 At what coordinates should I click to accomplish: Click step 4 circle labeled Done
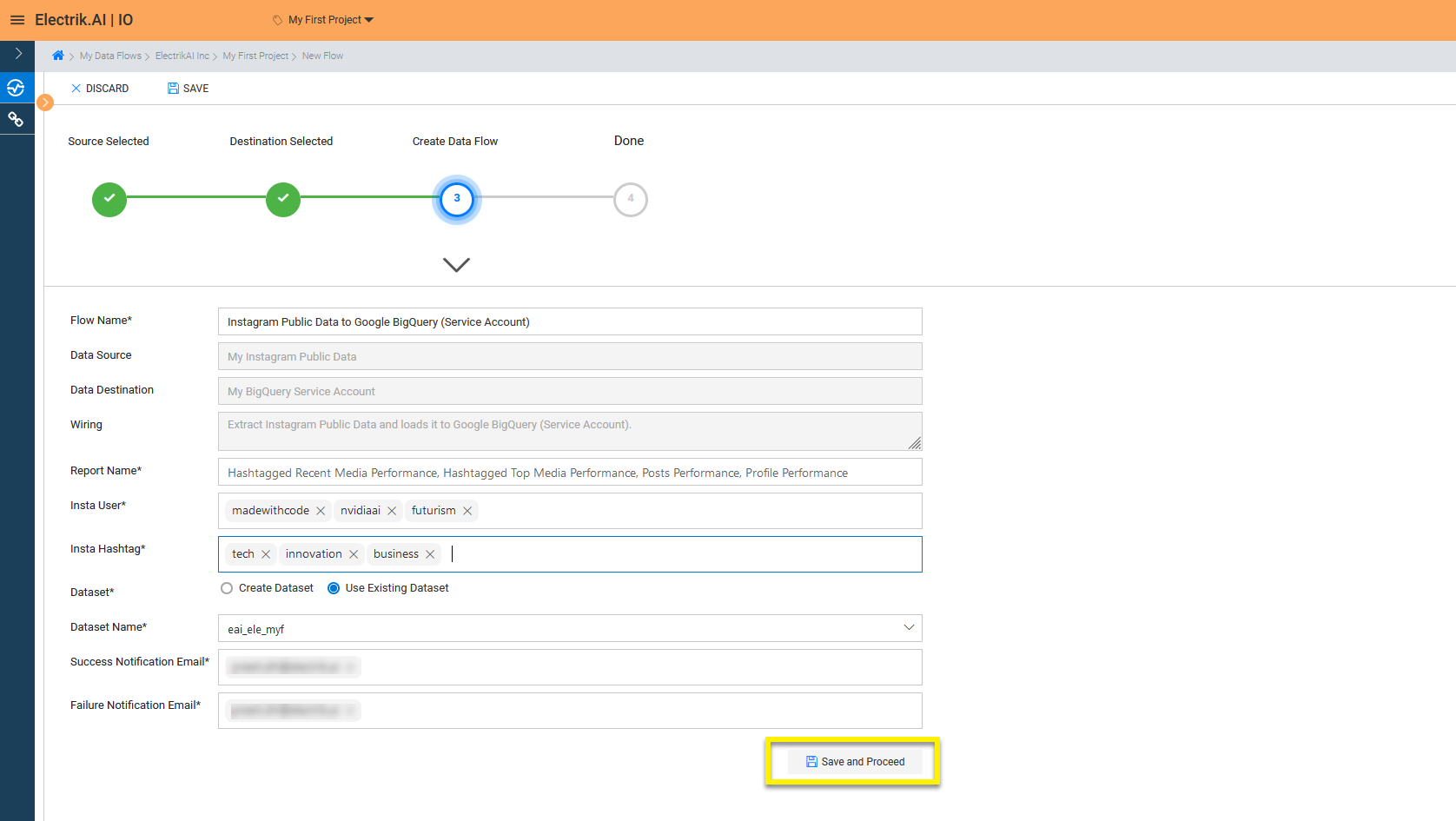pos(630,199)
